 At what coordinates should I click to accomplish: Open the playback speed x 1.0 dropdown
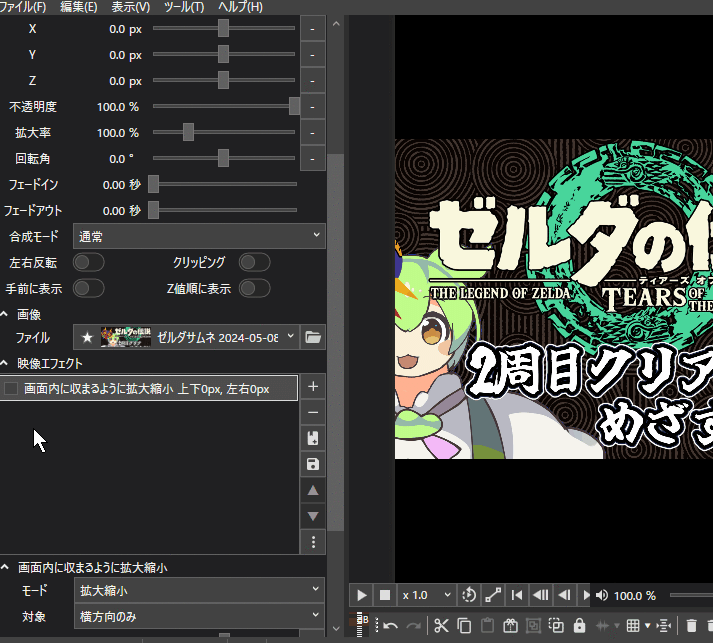pyautogui.click(x=426, y=595)
